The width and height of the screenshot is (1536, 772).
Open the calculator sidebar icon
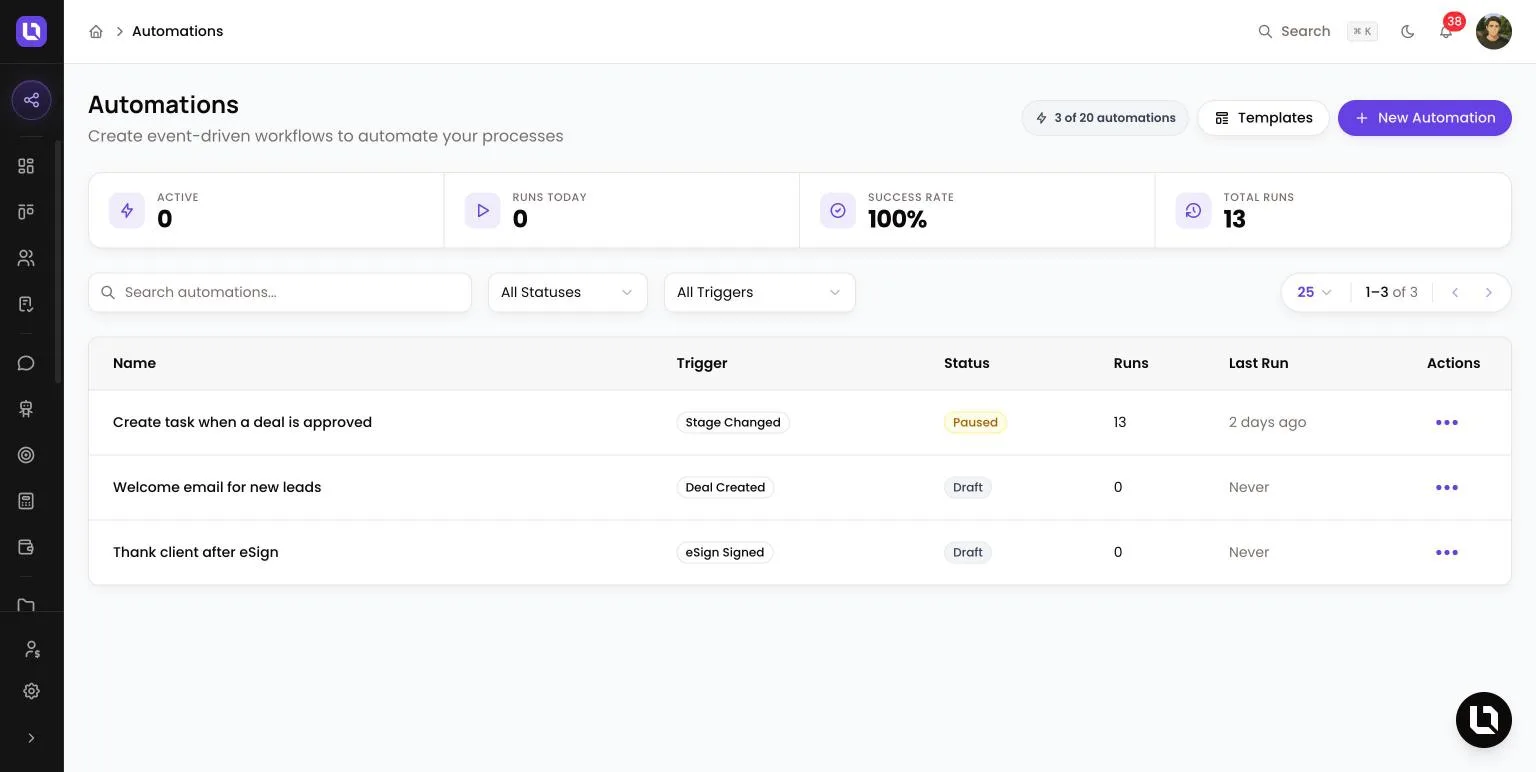[x=26, y=501]
